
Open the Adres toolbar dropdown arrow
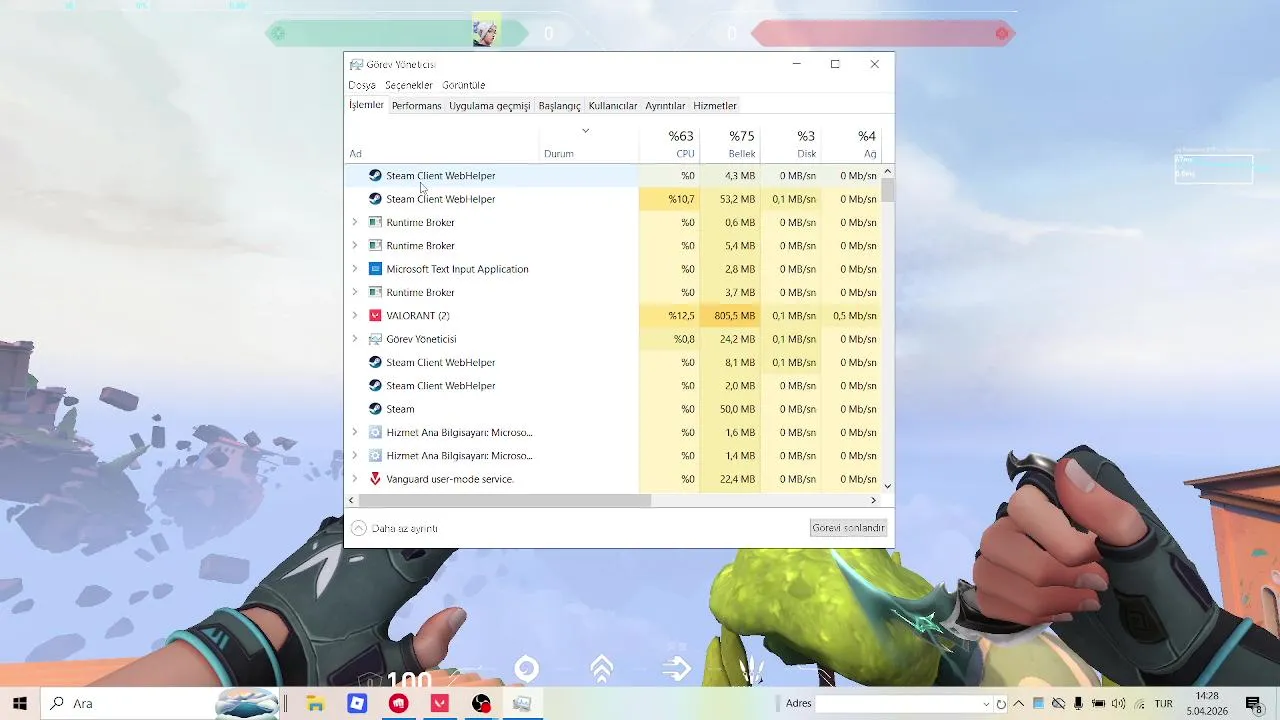point(986,704)
